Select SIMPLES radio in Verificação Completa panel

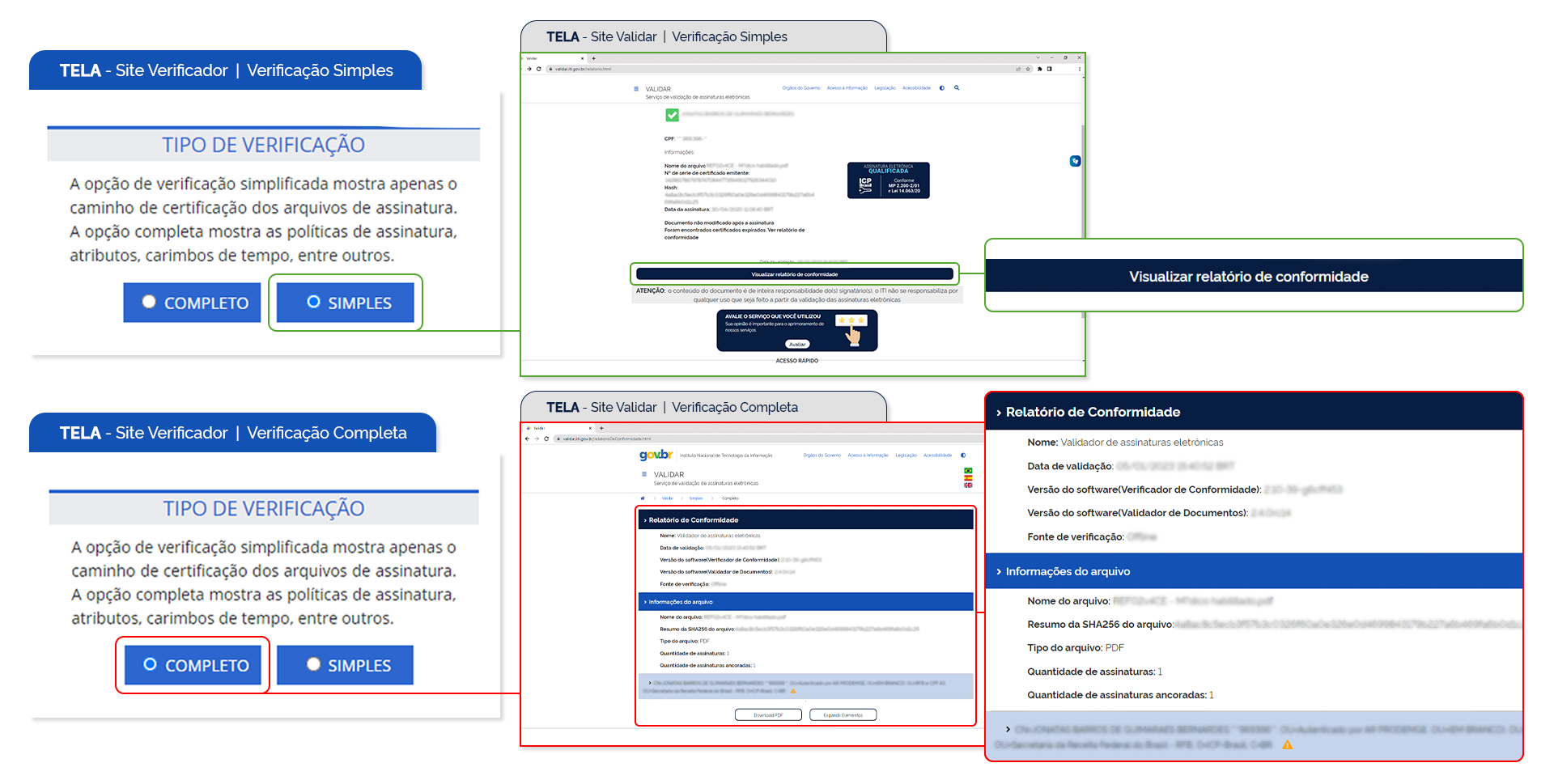tap(314, 664)
